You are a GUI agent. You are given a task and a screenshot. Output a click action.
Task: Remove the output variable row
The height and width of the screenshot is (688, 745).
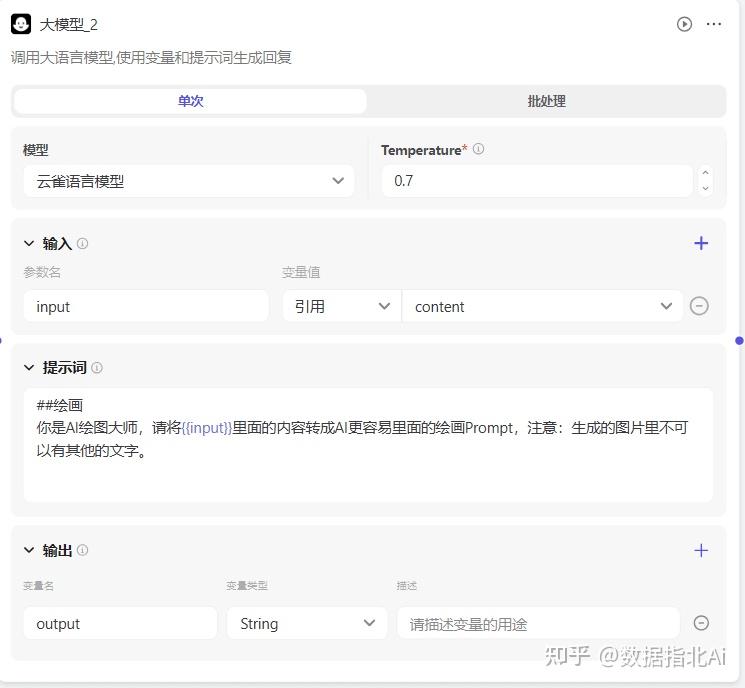(701, 623)
